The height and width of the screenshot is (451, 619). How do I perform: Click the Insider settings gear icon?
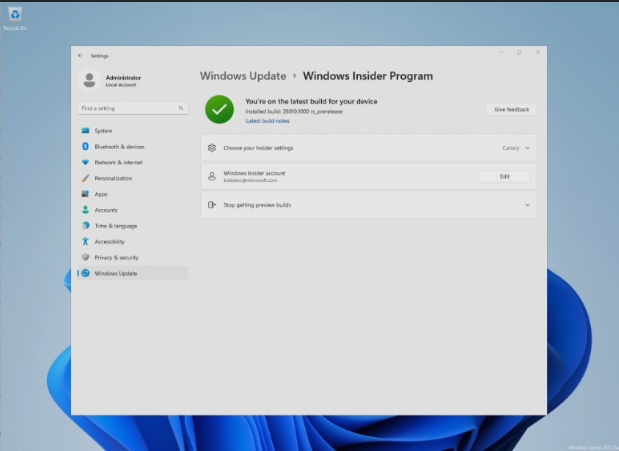click(212, 148)
